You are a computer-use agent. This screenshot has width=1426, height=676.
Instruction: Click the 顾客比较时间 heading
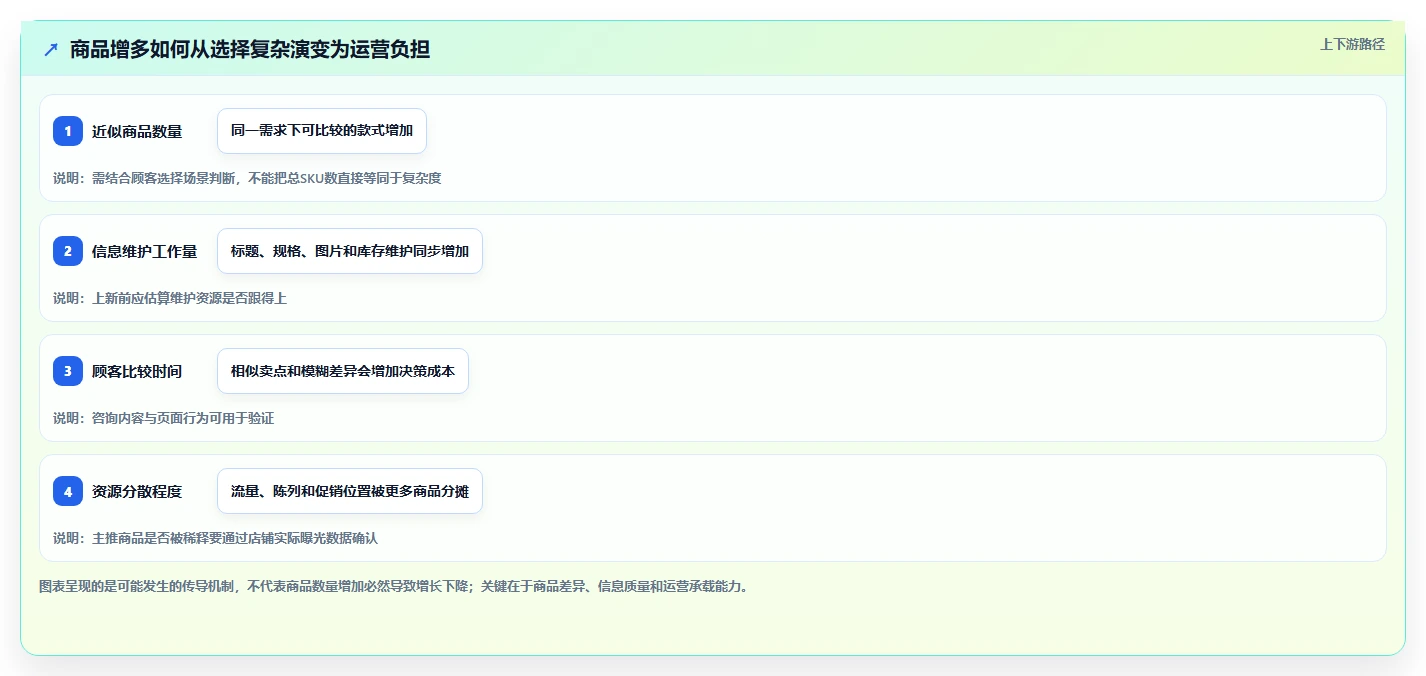[137, 371]
